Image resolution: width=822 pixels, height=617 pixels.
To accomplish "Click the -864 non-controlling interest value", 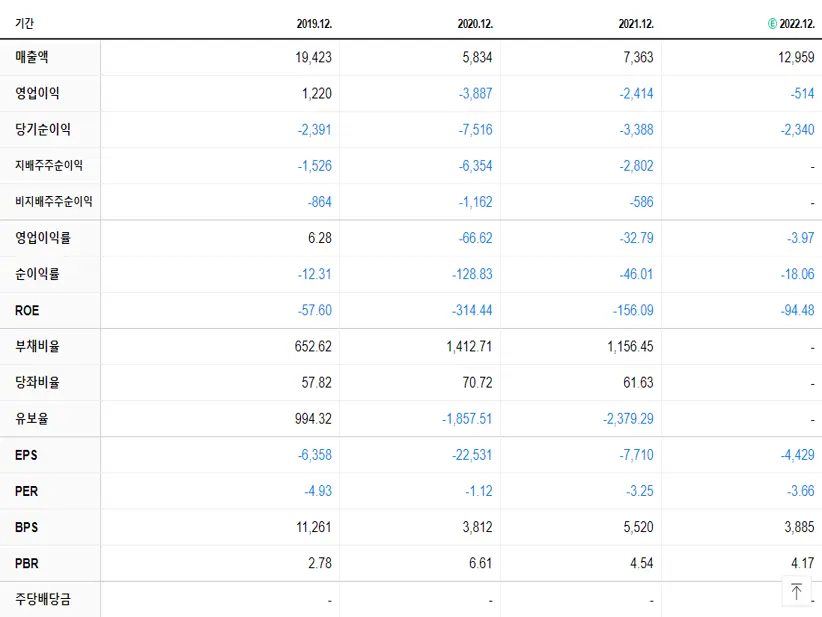I will pos(320,202).
